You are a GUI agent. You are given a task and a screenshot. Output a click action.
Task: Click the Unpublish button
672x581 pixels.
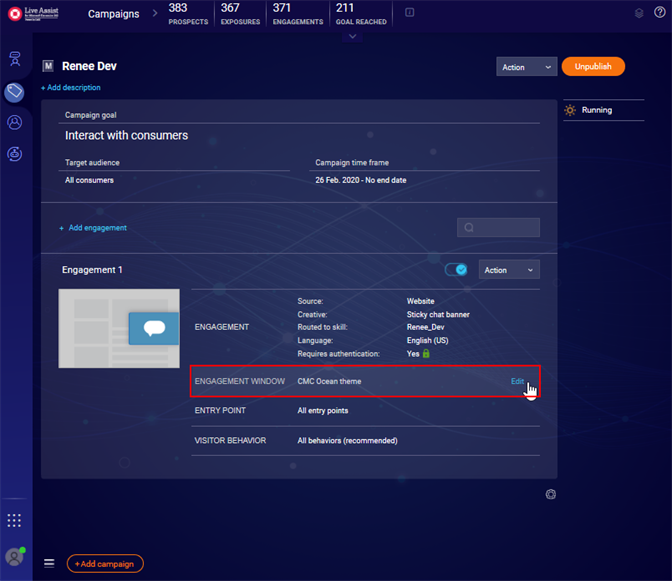(x=593, y=67)
